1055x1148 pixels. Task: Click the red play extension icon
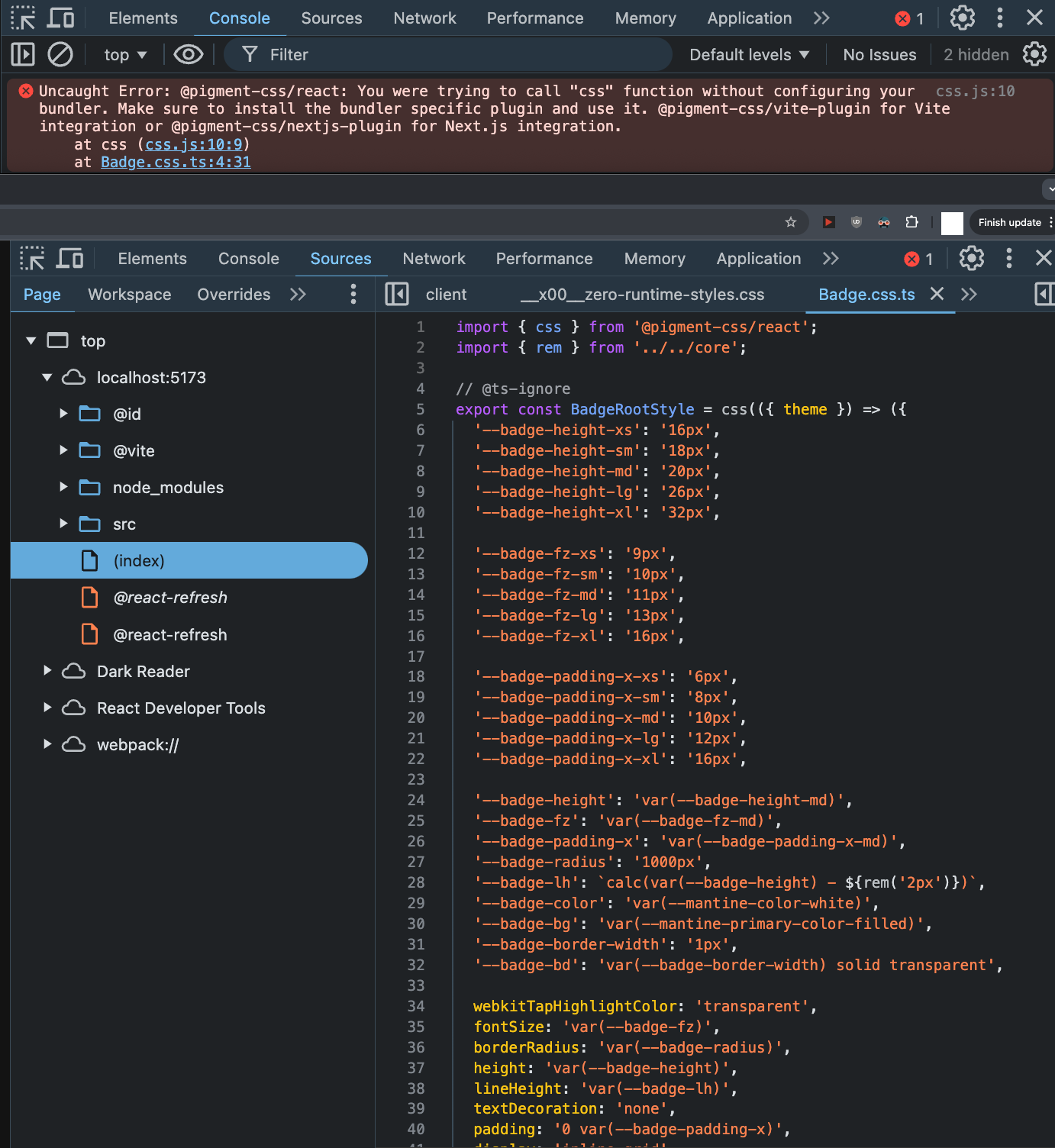(828, 222)
